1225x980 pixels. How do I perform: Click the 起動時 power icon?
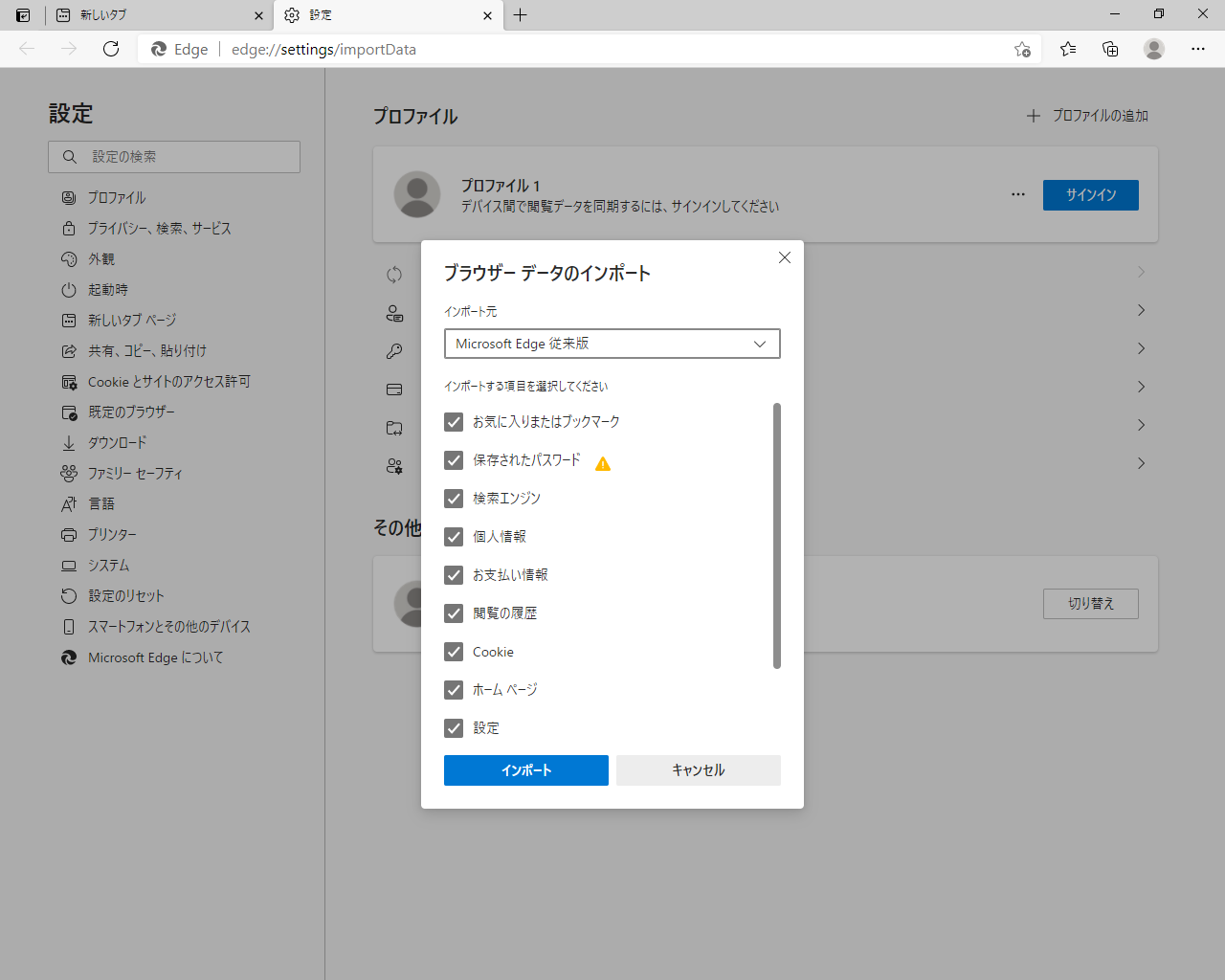69,290
